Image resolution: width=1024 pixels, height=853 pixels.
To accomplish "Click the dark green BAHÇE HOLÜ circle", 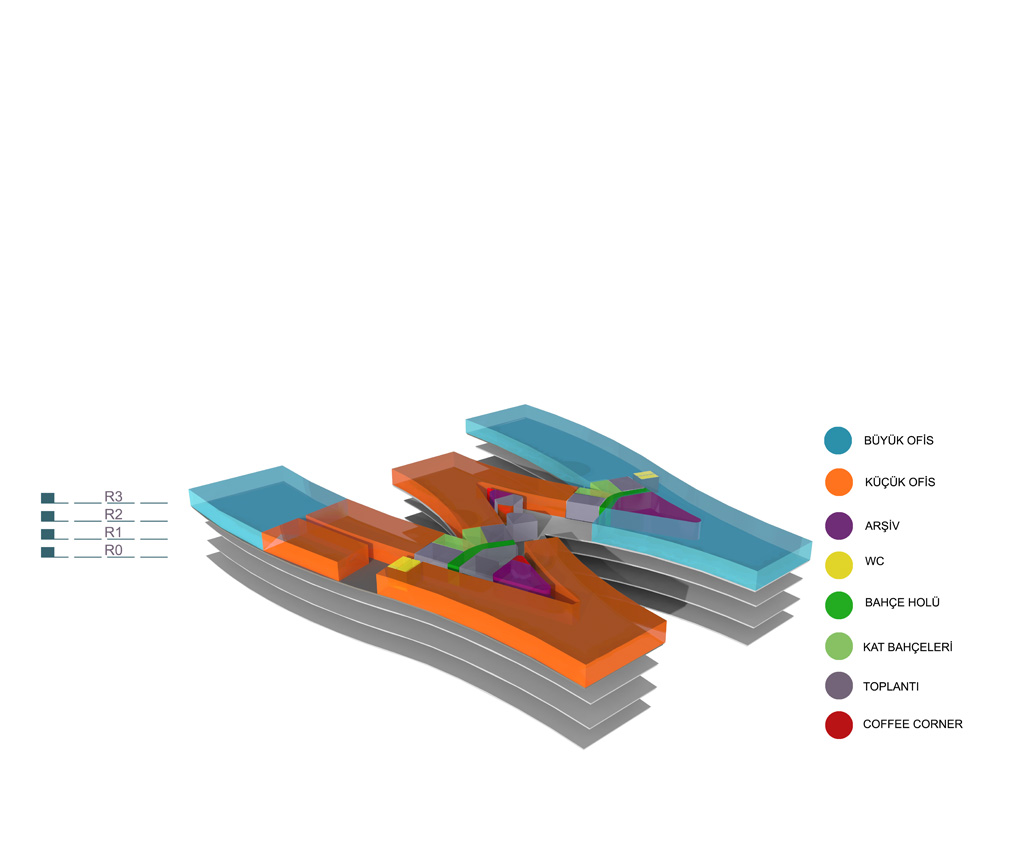I will 839,605.
